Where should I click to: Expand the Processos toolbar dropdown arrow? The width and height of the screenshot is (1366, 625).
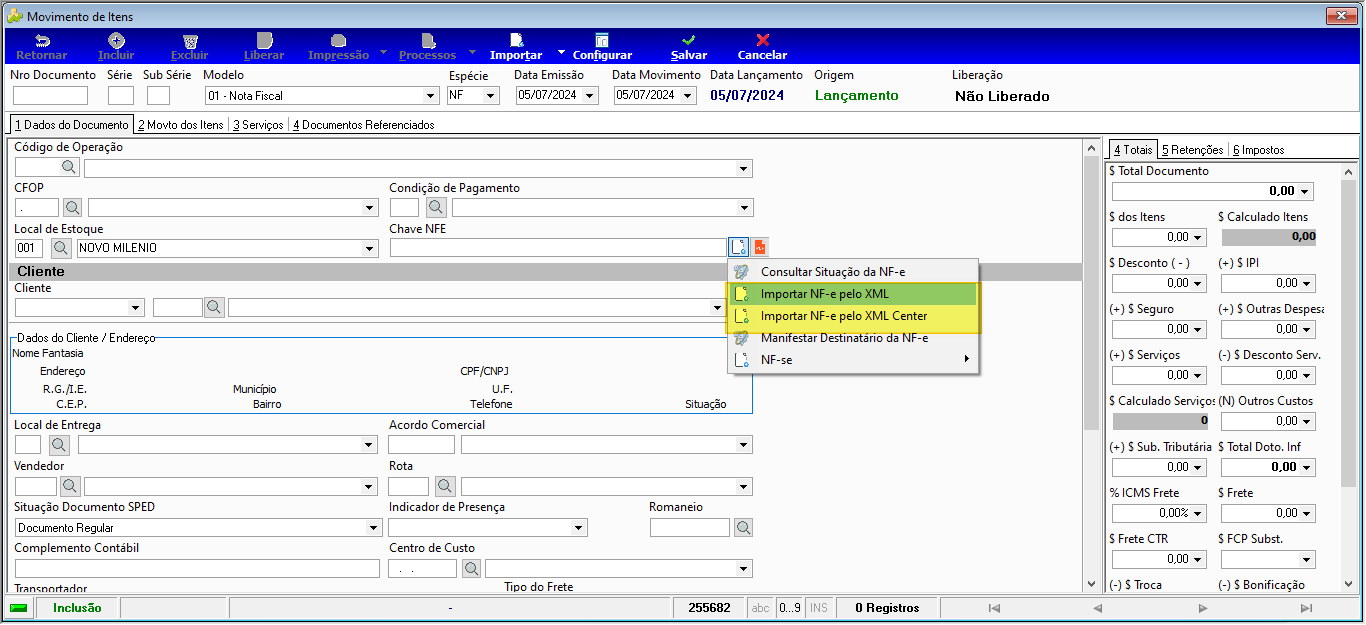[x=472, y=52]
